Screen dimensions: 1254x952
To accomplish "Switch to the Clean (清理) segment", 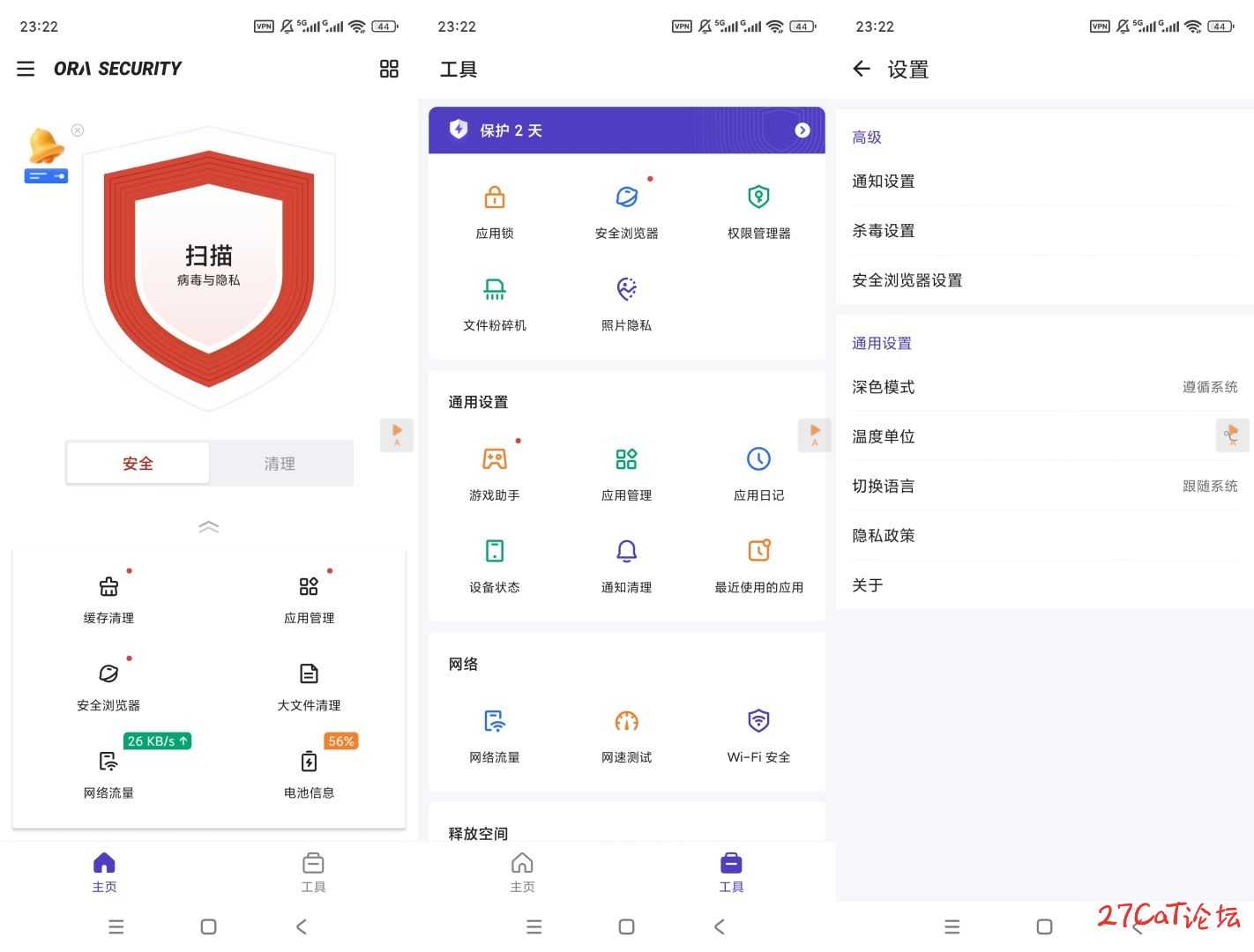I will 280,464.
